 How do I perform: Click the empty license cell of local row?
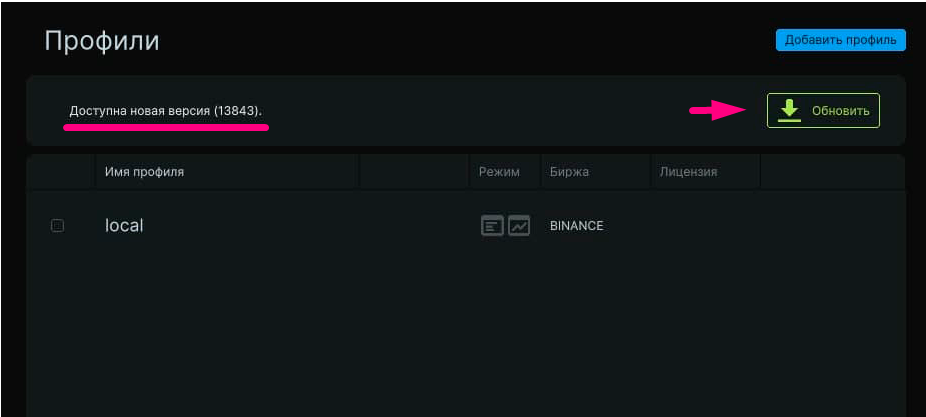pos(705,226)
